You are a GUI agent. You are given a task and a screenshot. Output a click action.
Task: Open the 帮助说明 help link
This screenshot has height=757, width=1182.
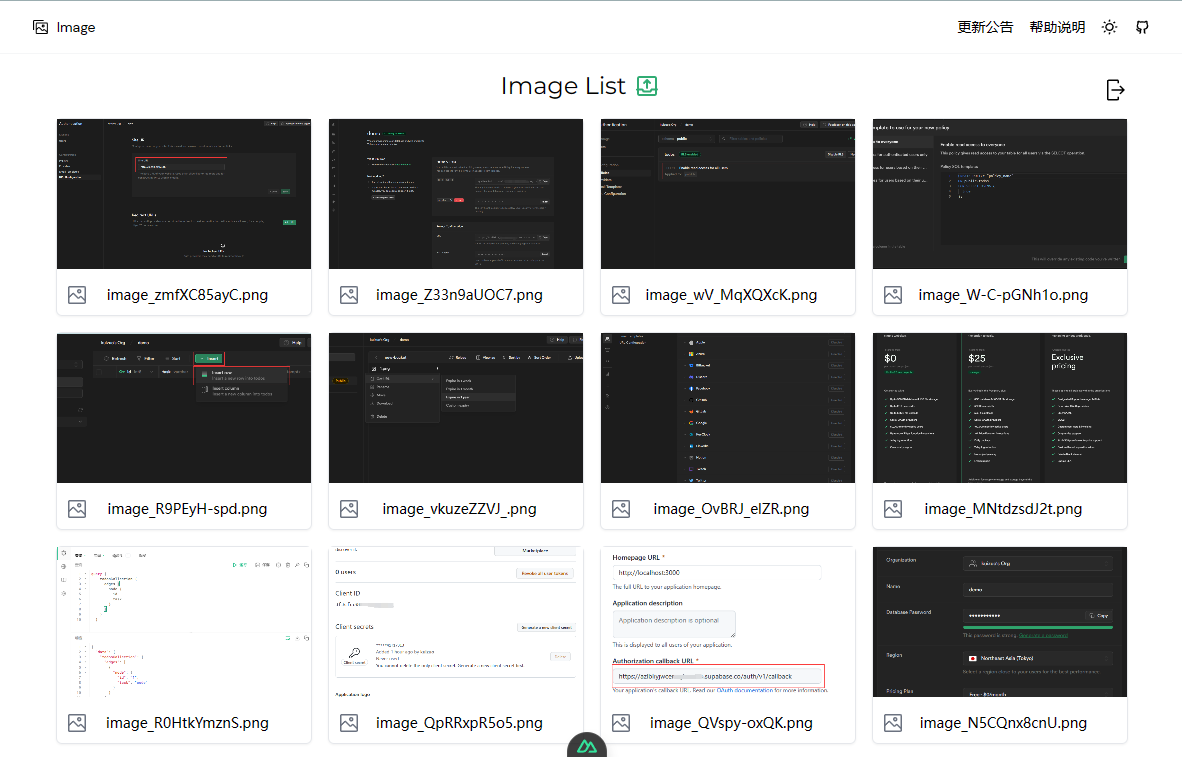tap(1057, 27)
